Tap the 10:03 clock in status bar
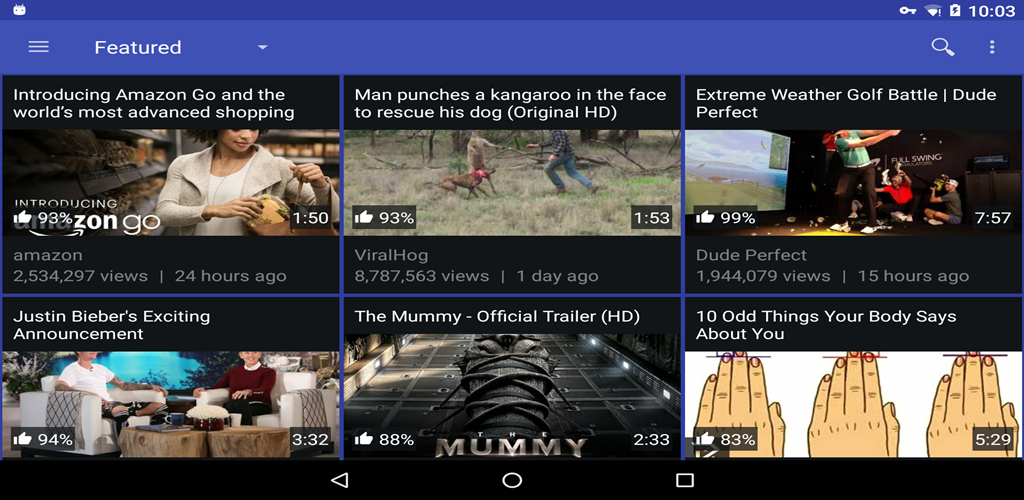The height and width of the screenshot is (500, 1024). pyautogui.click(x=992, y=10)
